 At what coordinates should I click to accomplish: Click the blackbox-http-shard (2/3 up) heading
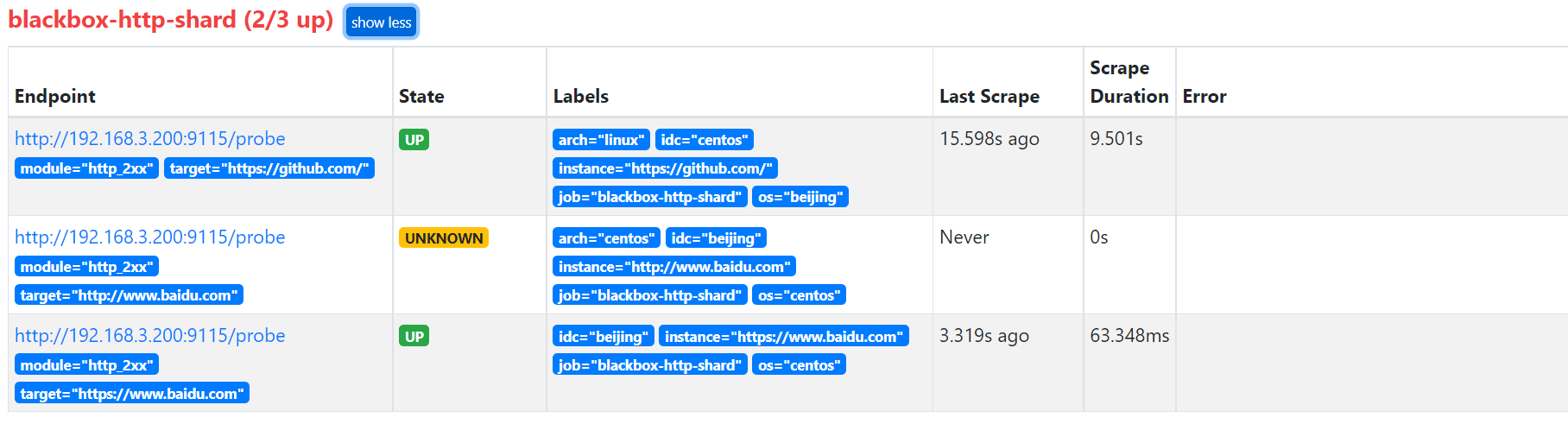(x=171, y=20)
